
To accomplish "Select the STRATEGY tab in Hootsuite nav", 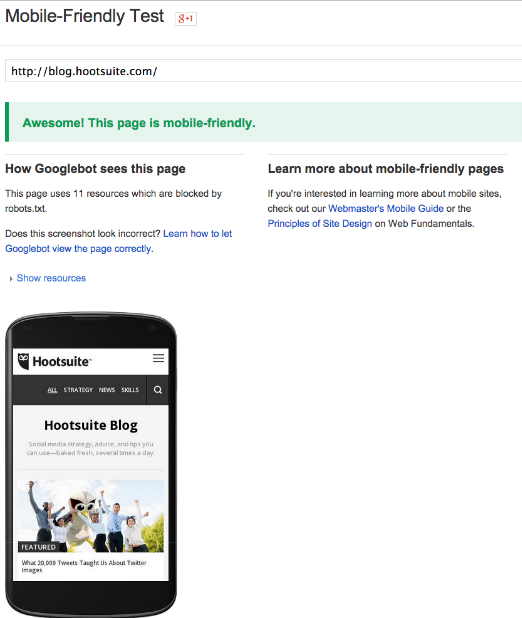I will pos(78,390).
